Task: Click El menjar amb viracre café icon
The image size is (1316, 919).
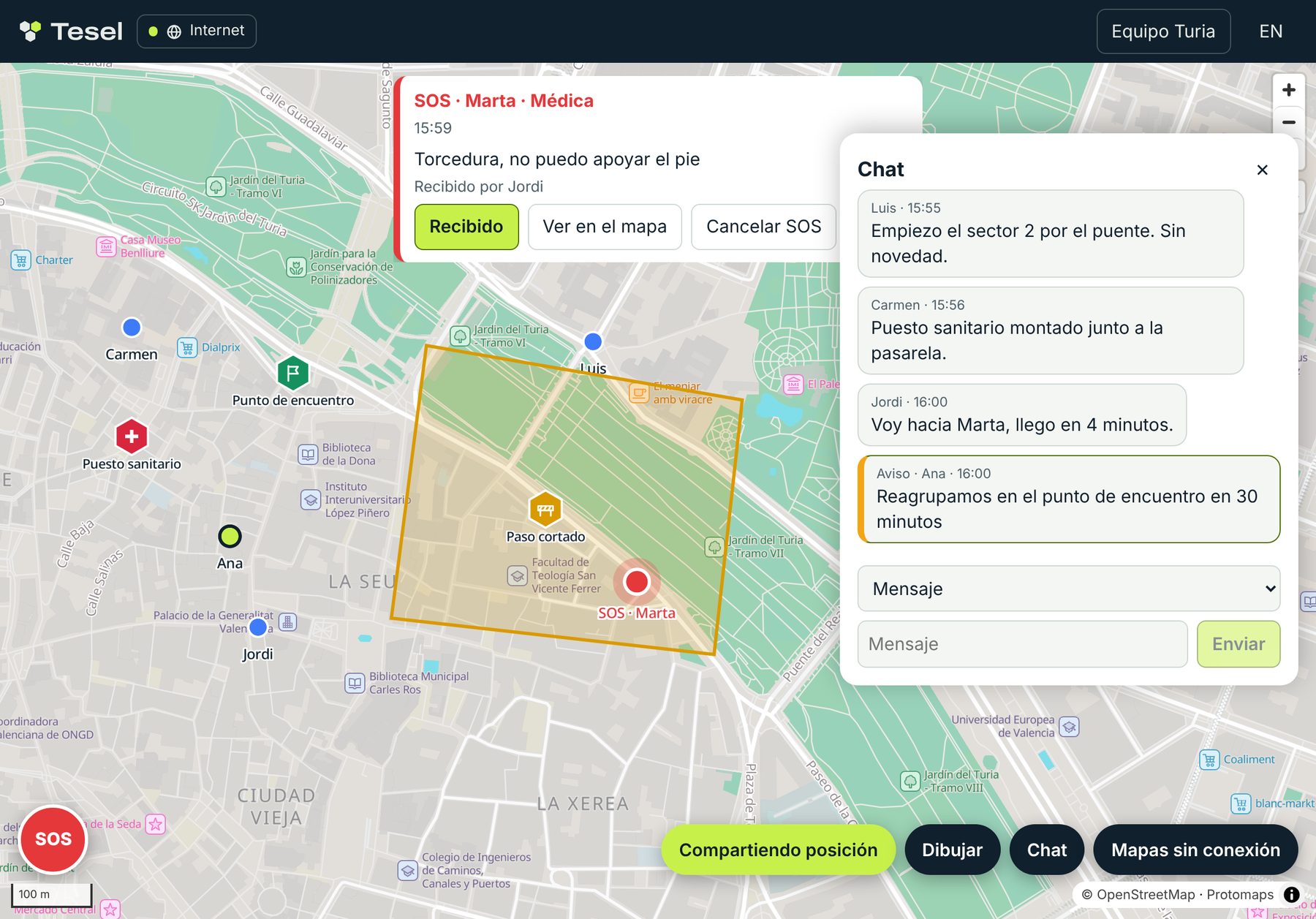Action: 639,393
